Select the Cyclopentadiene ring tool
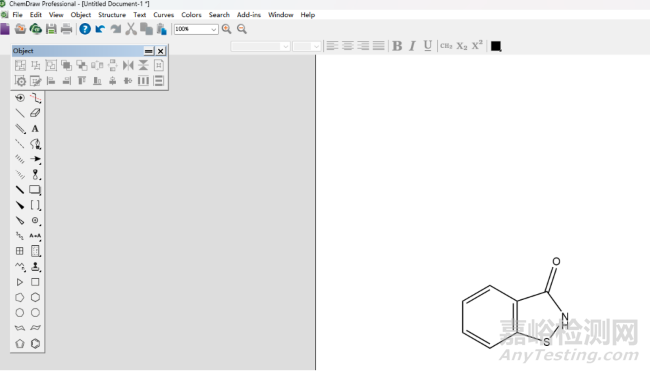Screen dimensions: 650x373 tap(19, 344)
